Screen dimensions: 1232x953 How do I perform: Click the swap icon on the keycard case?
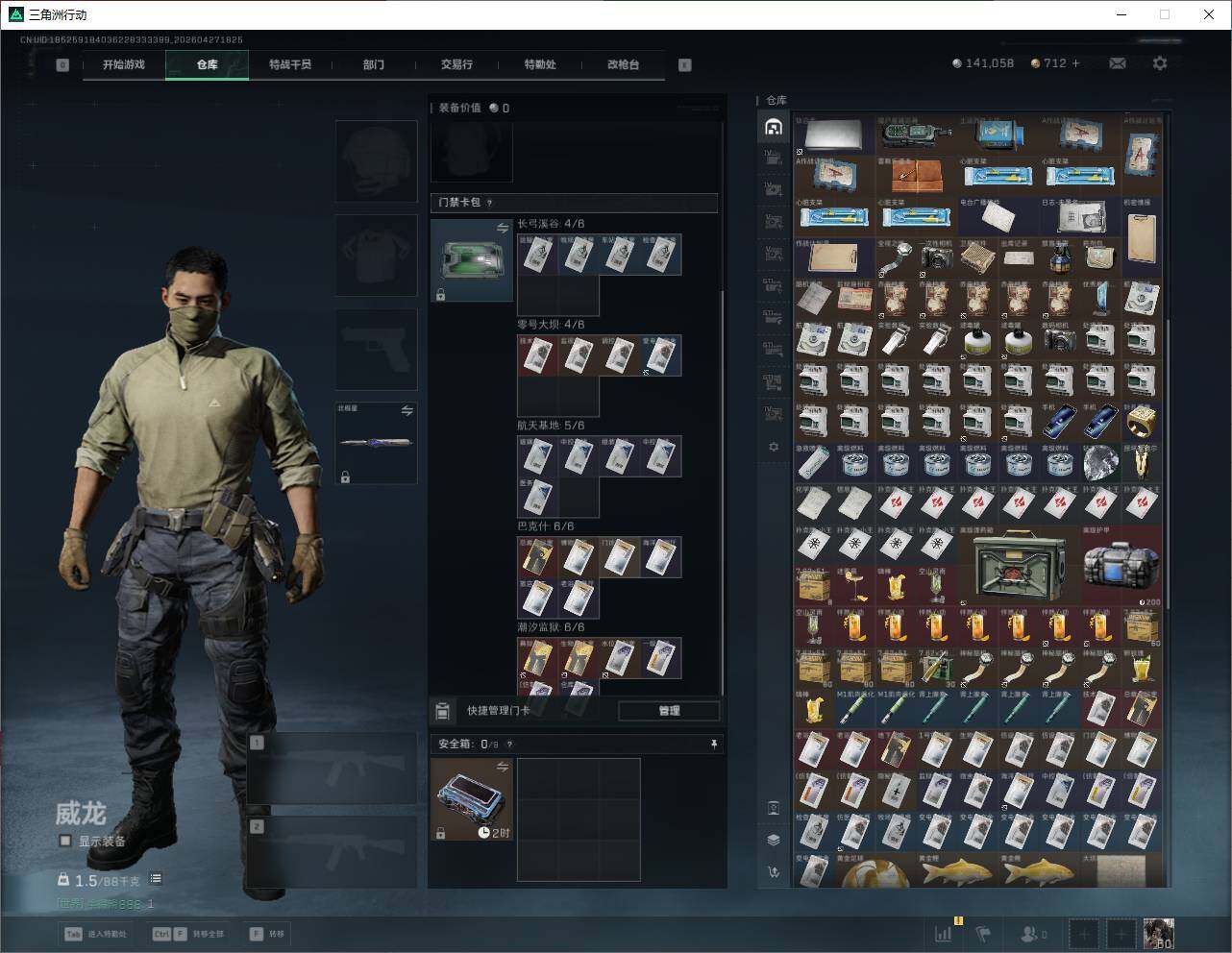coord(503,228)
